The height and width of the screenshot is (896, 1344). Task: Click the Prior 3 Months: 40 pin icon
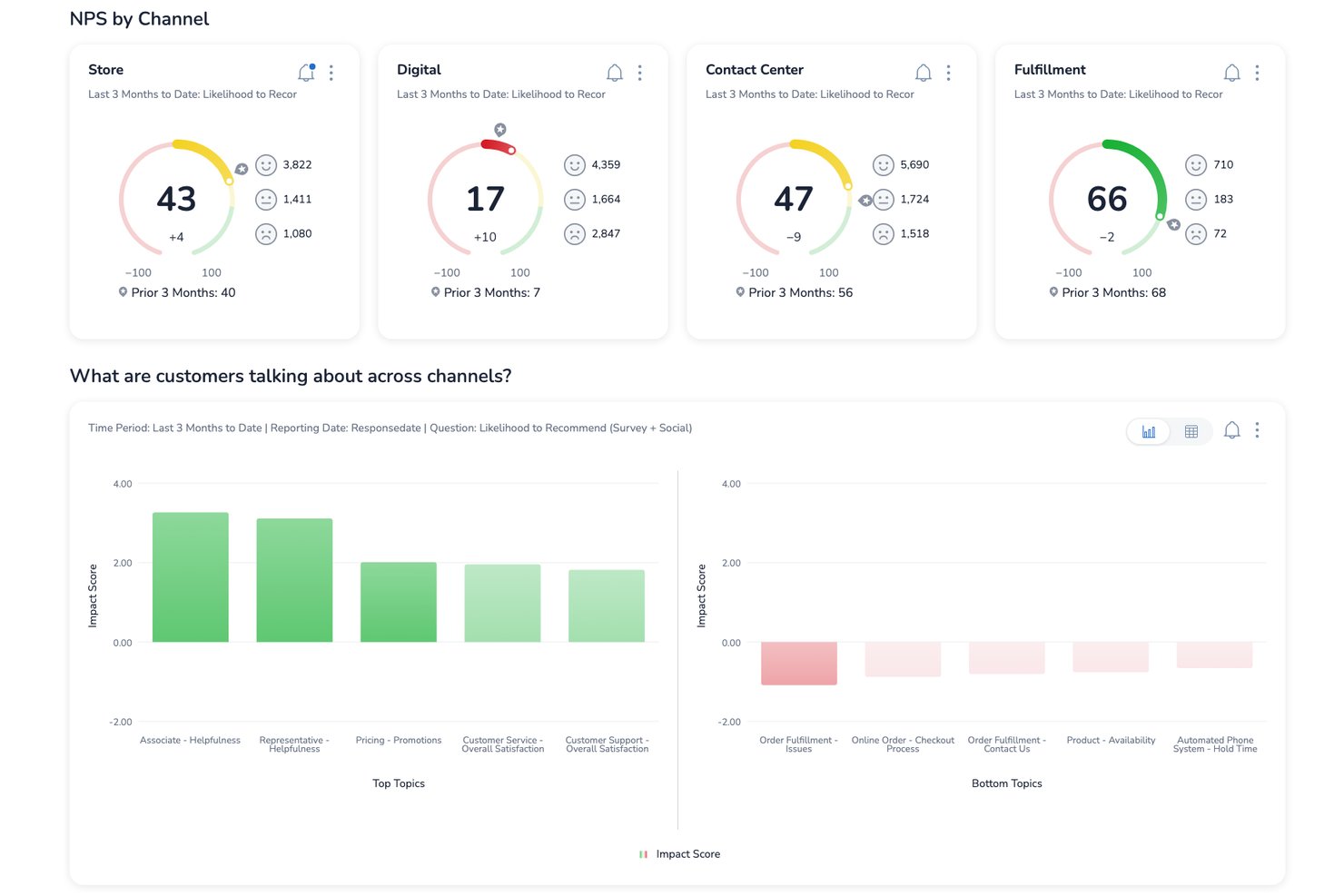coord(123,292)
